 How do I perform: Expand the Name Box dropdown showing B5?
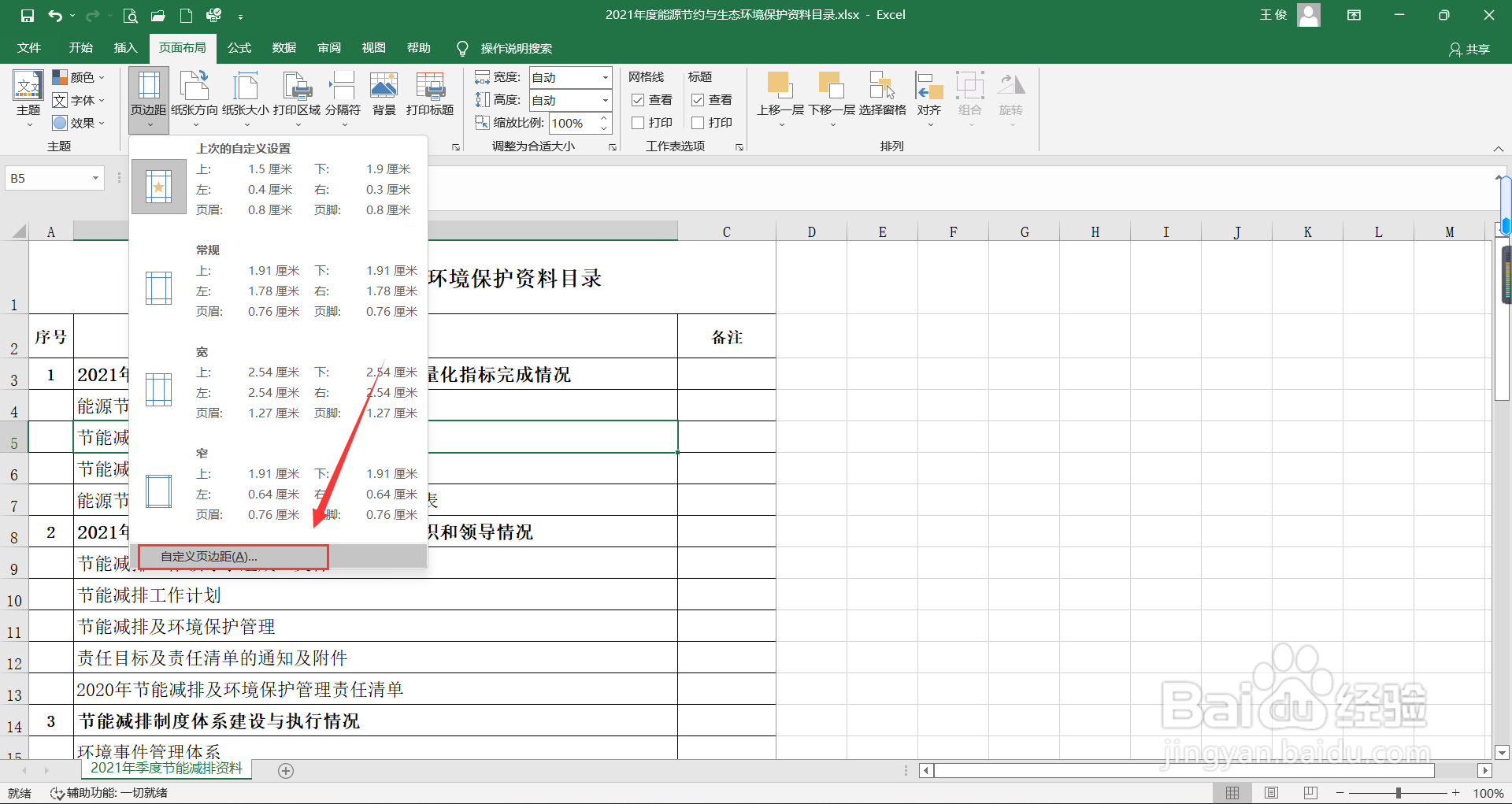[x=96, y=178]
